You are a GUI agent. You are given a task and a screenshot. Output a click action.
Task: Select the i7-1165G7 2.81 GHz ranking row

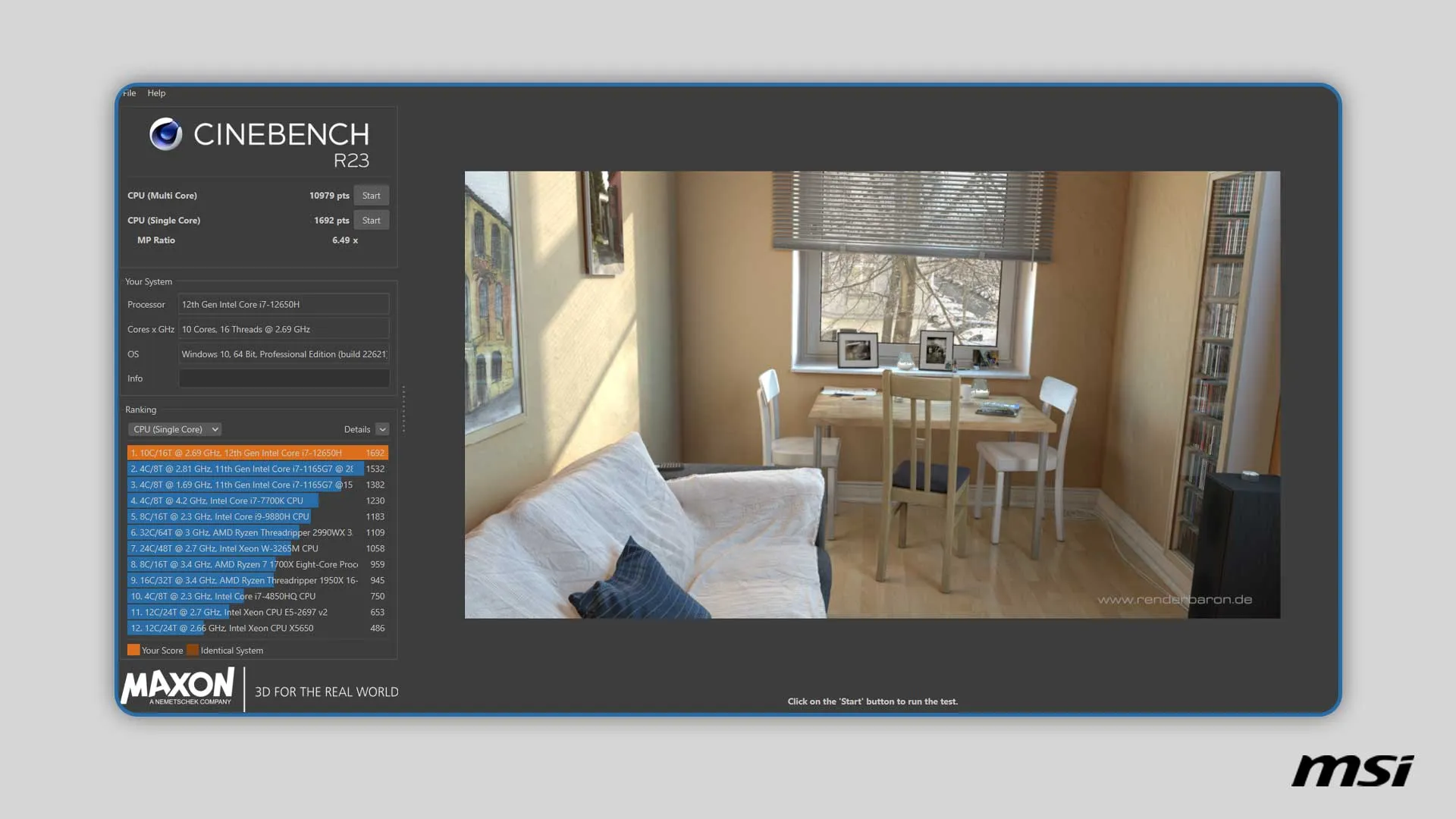(x=258, y=469)
